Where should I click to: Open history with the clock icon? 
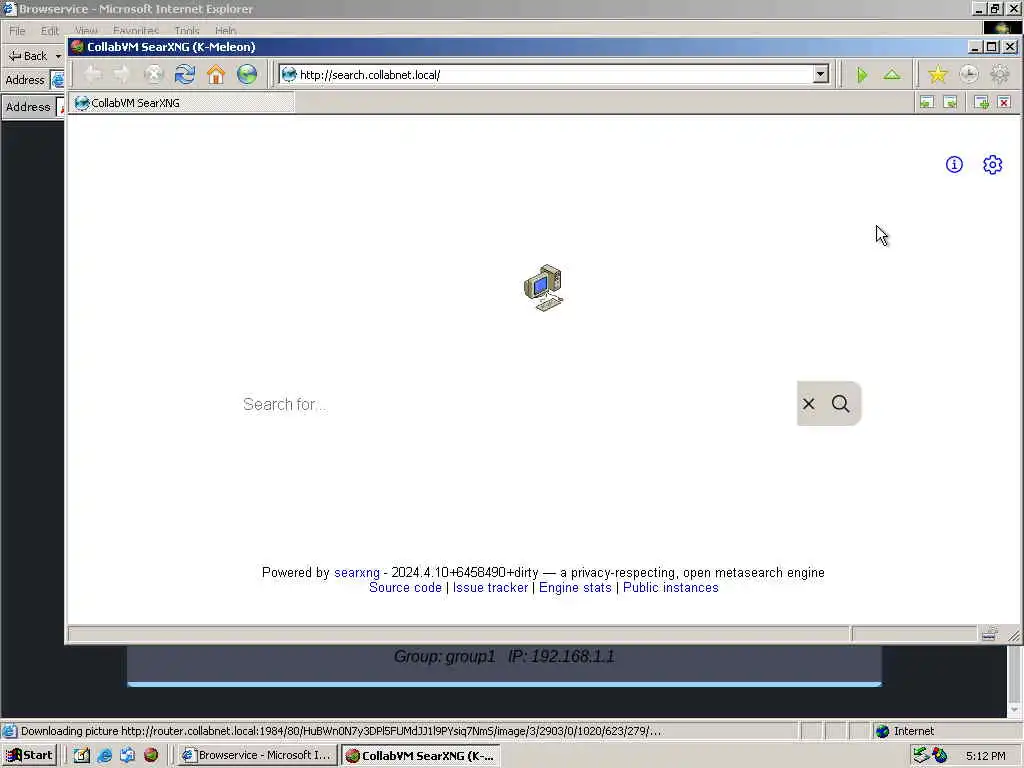(969, 75)
